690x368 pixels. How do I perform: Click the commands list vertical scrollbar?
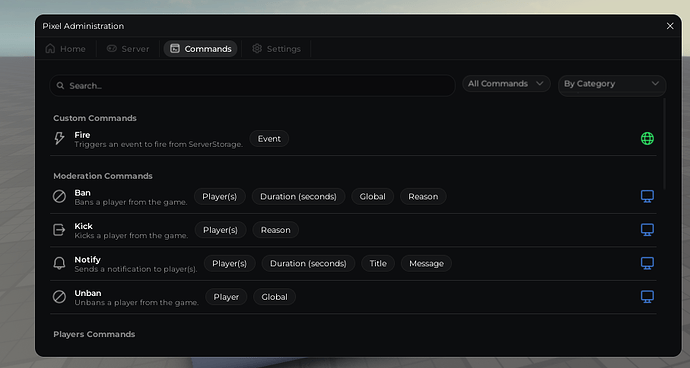click(664, 144)
